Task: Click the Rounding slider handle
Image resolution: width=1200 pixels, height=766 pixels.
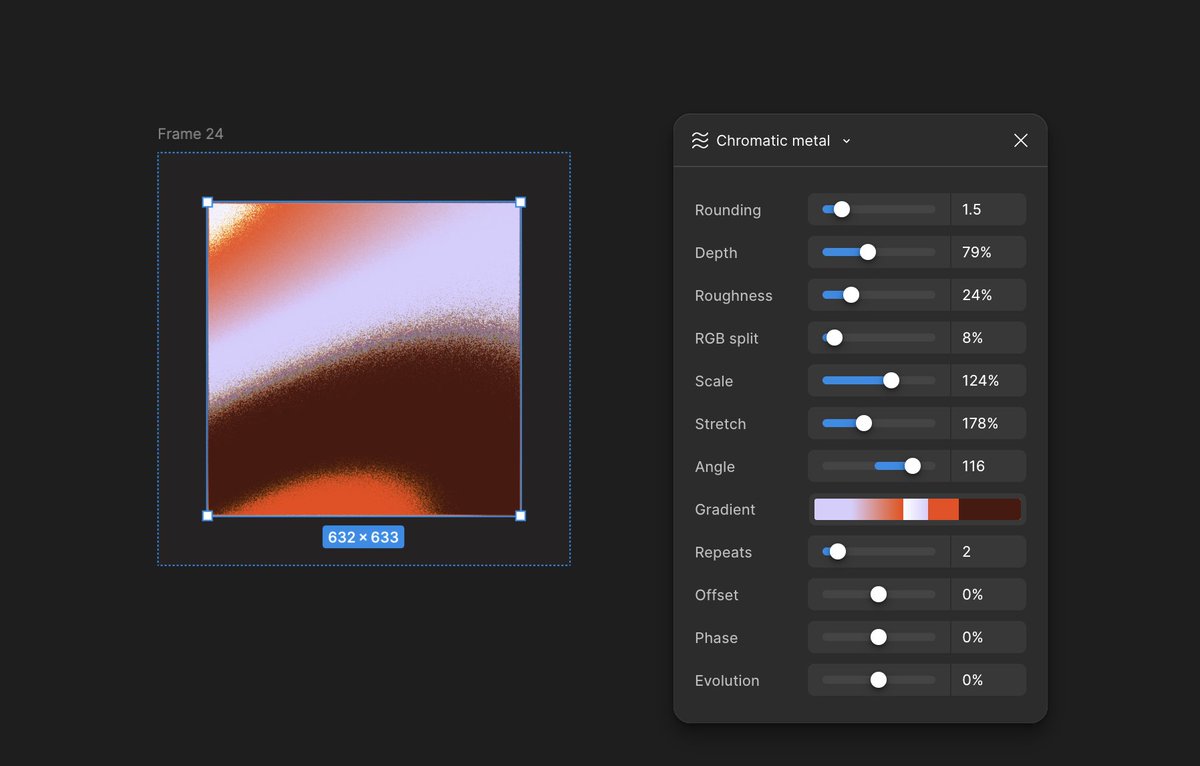Action: 841,209
